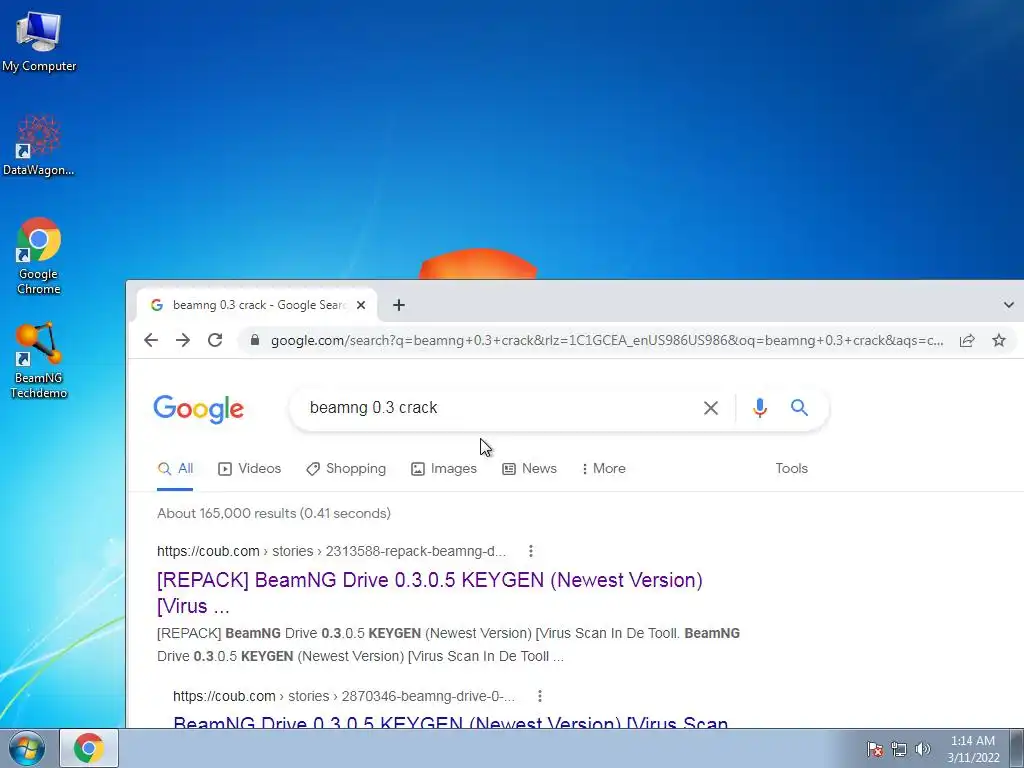Image resolution: width=1024 pixels, height=768 pixels.
Task: Start voice search with microphone icon
Action: [x=760, y=408]
